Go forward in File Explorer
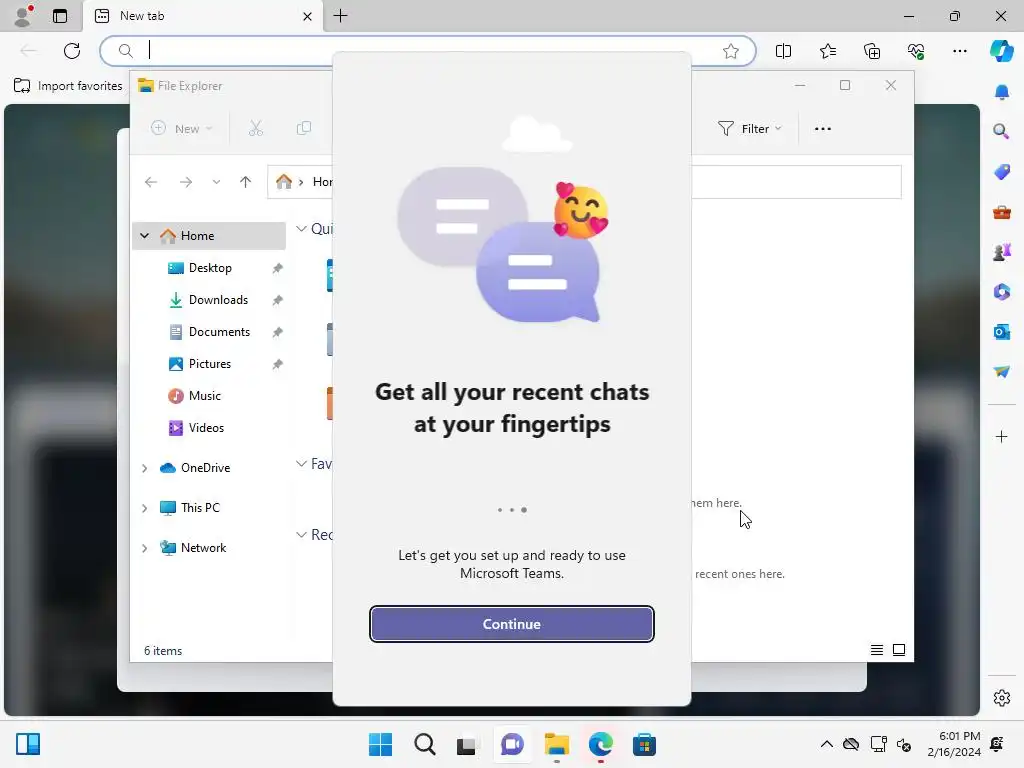Screen dimensions: 1024x768 tap(186, 182)
